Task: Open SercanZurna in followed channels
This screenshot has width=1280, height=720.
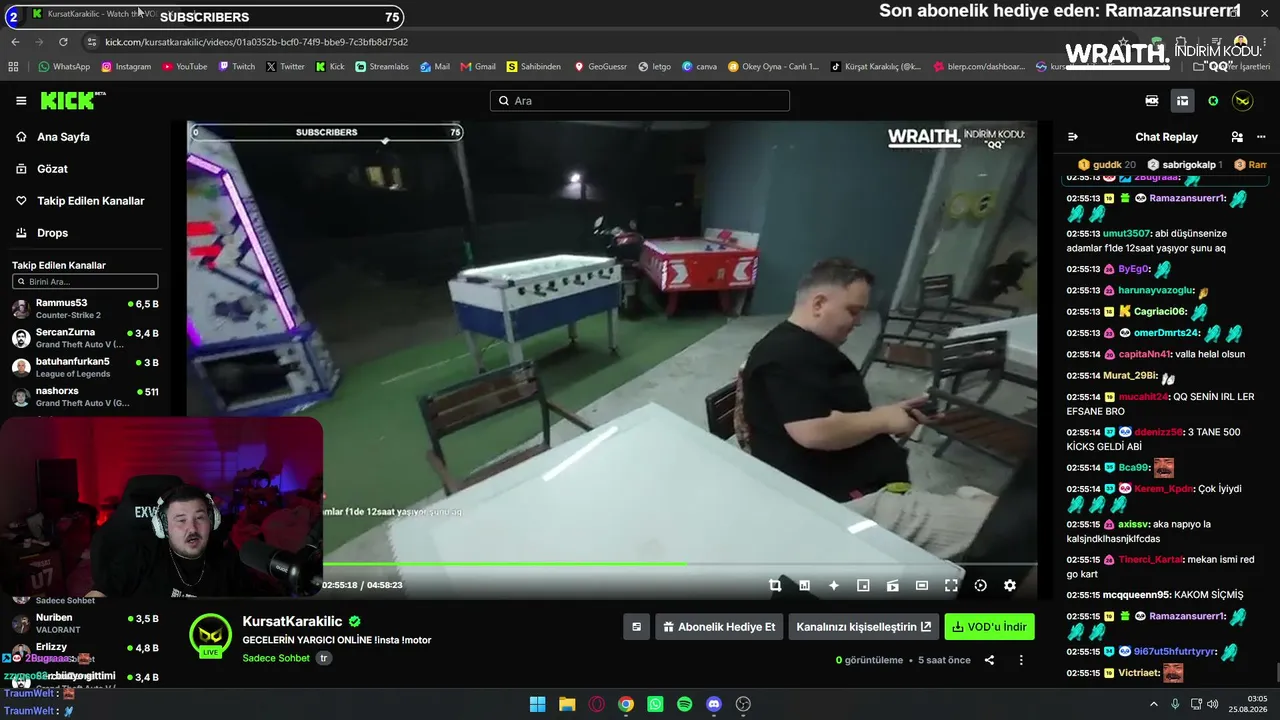Action: click(85, 337)
